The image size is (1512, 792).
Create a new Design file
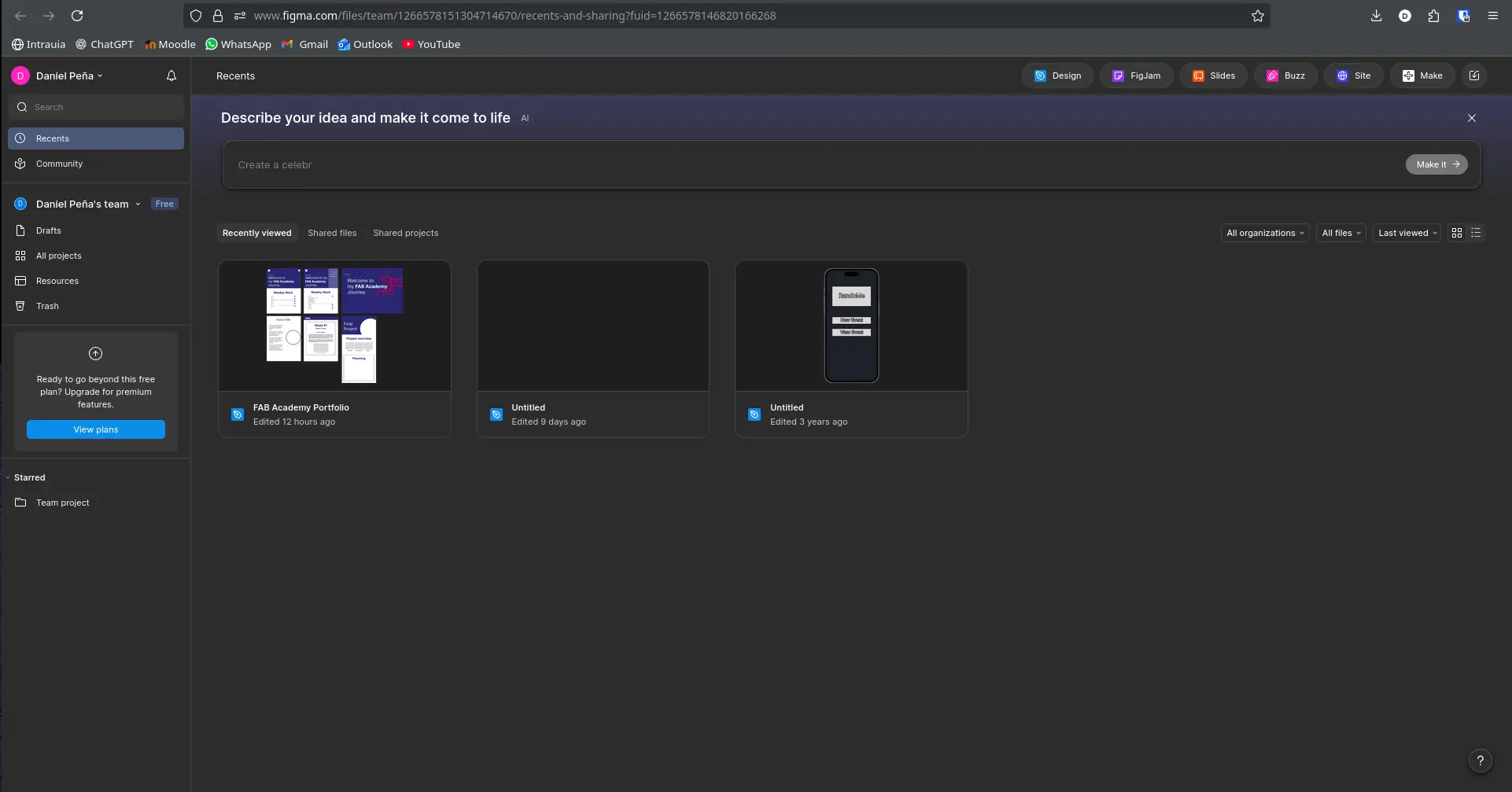coord(1057,76)
